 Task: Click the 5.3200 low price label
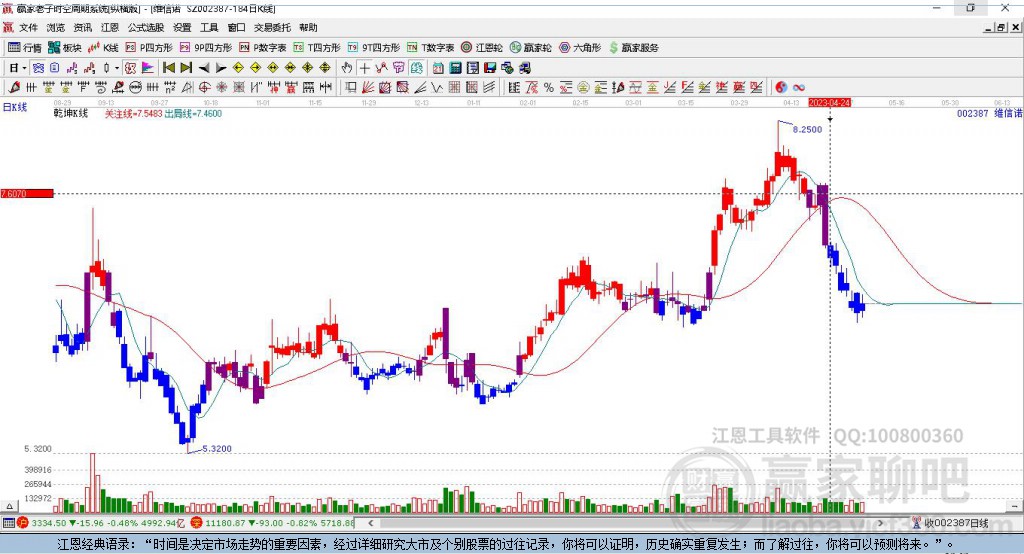217,449
